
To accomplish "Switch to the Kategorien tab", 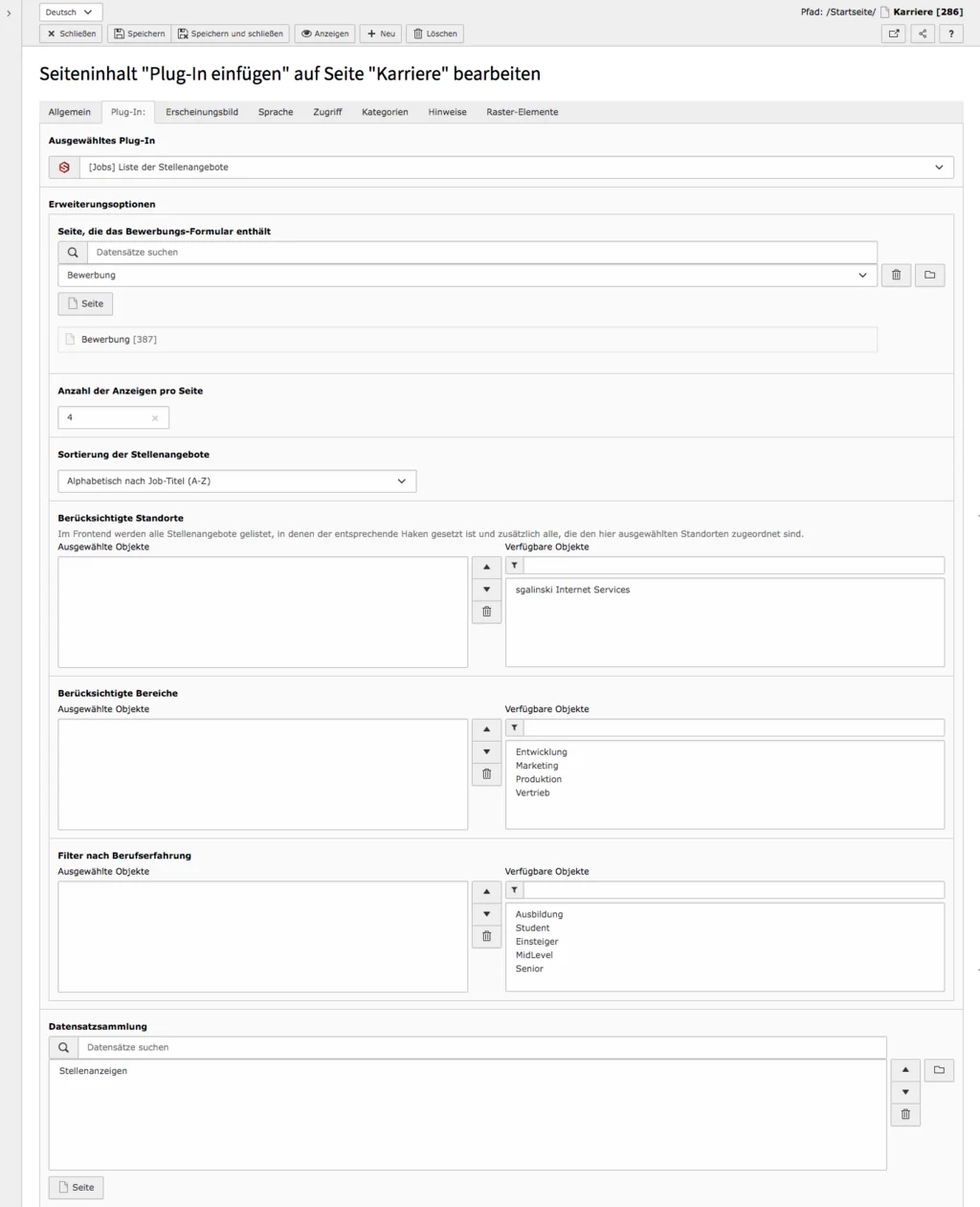I will tap(385, 112).
